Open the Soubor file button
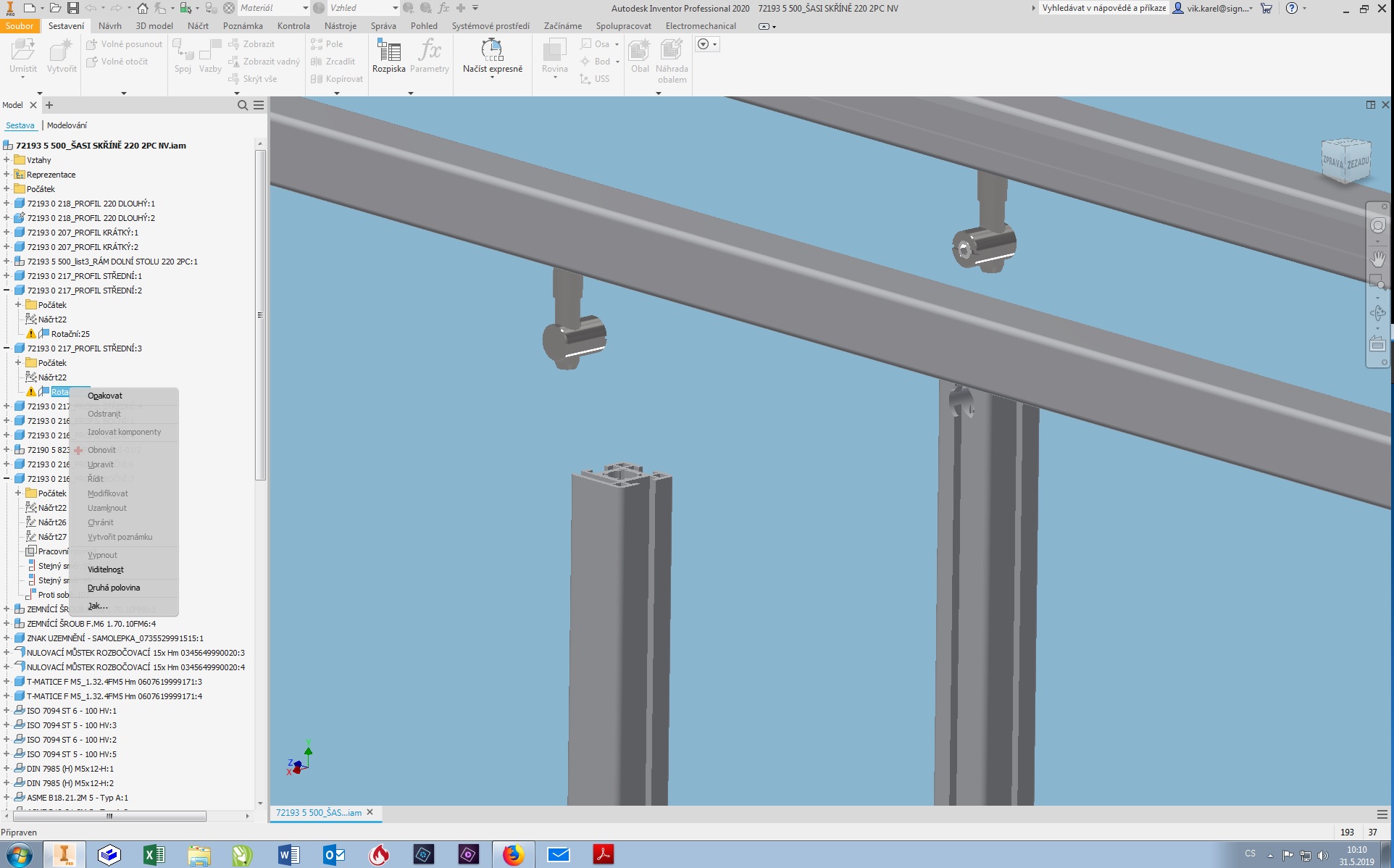 [20, 25]
